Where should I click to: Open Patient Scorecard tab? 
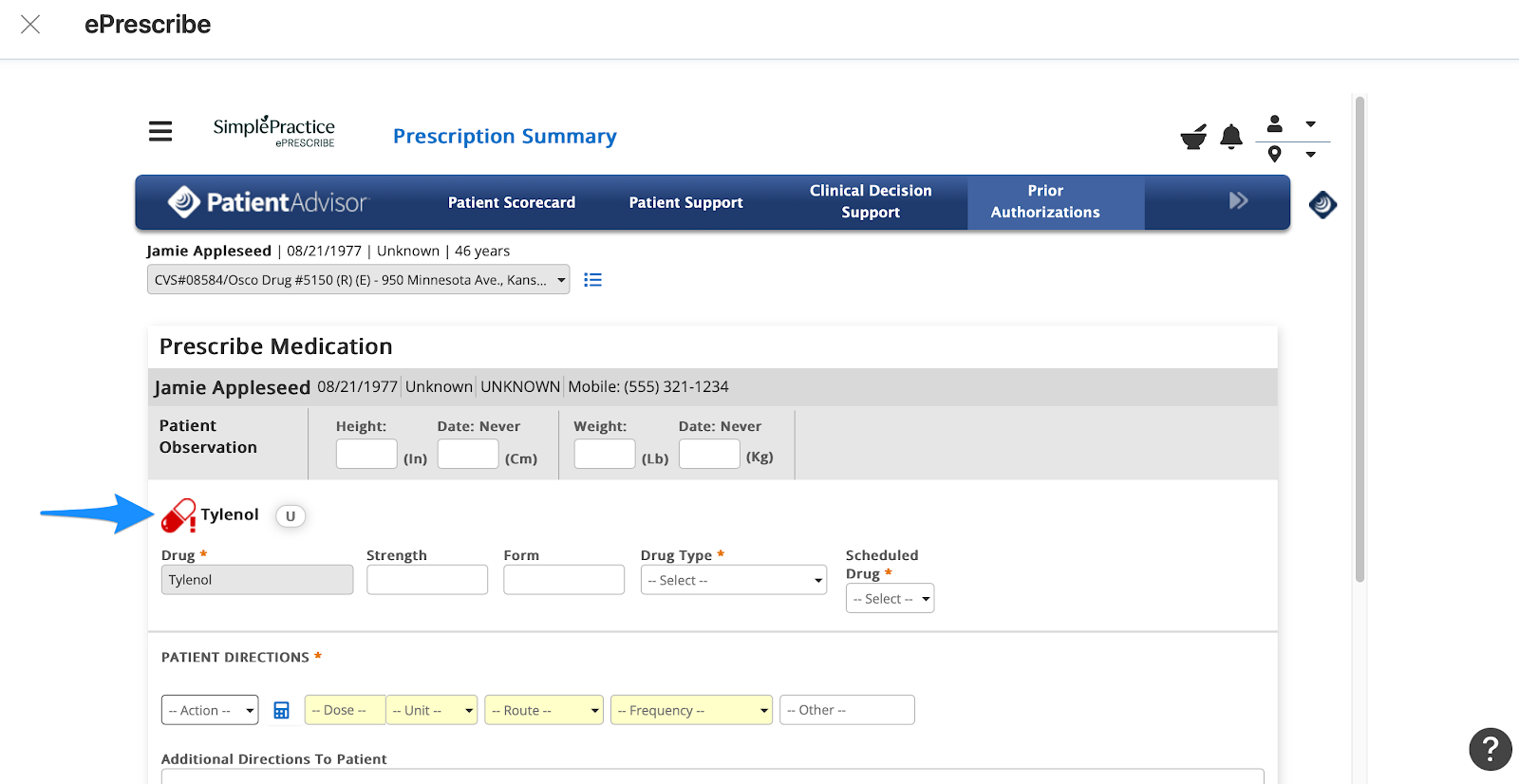click(x=512, y=202)
